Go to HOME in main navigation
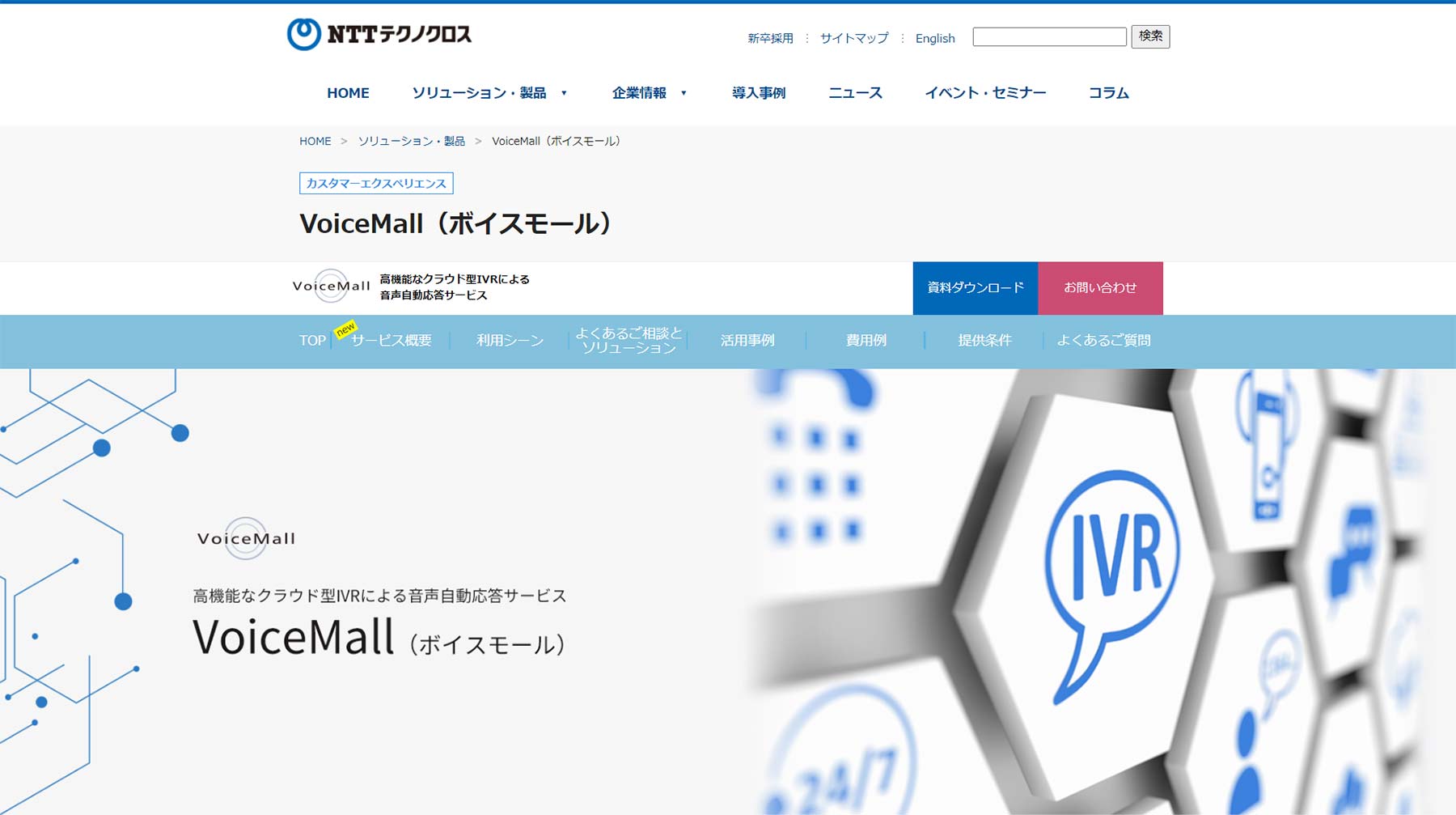 point(348,93)
